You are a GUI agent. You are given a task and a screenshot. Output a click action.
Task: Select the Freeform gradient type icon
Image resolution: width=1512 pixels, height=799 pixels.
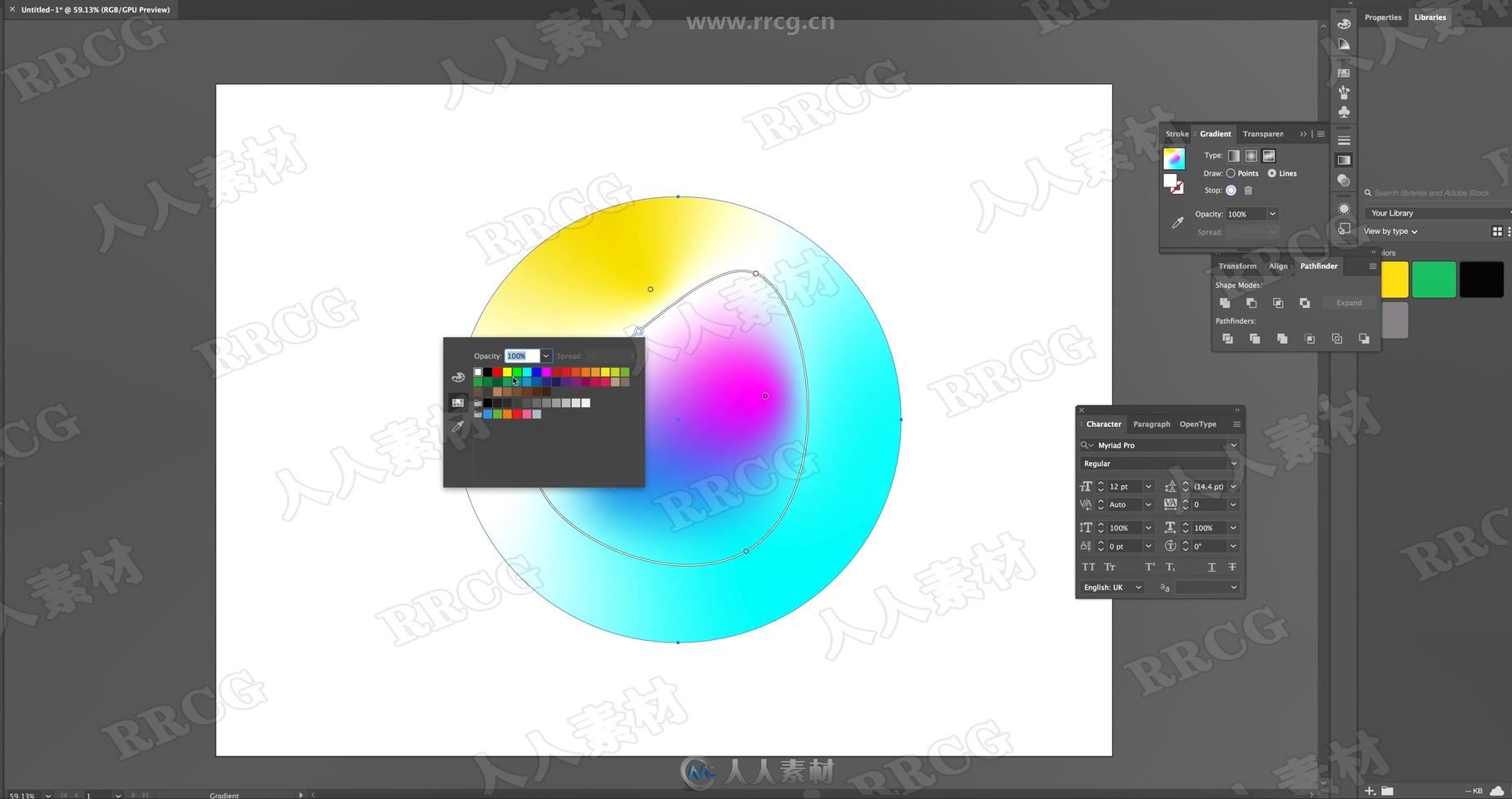pyautogui.click(x=1269, y=156)
